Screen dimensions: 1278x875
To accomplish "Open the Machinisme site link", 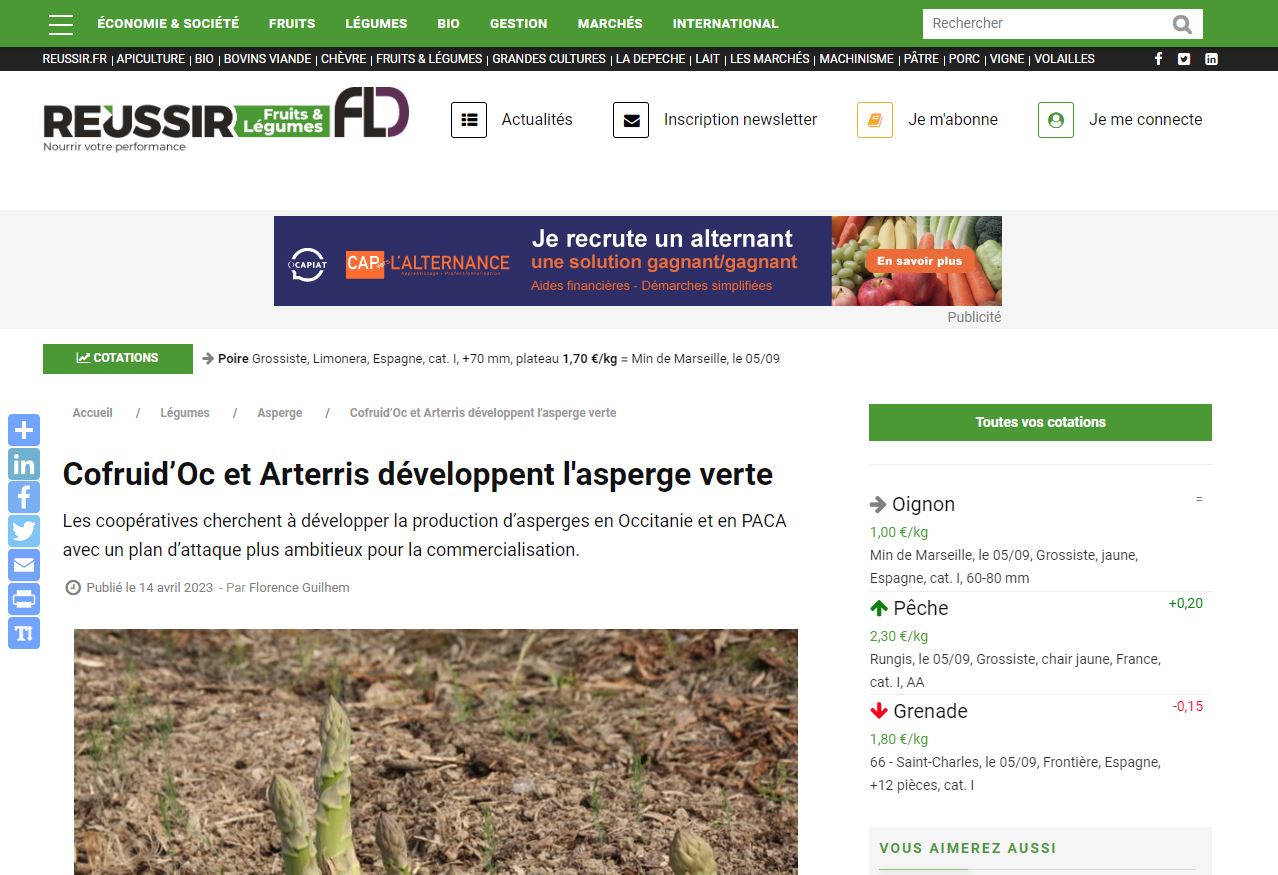I will coord(856,59).
